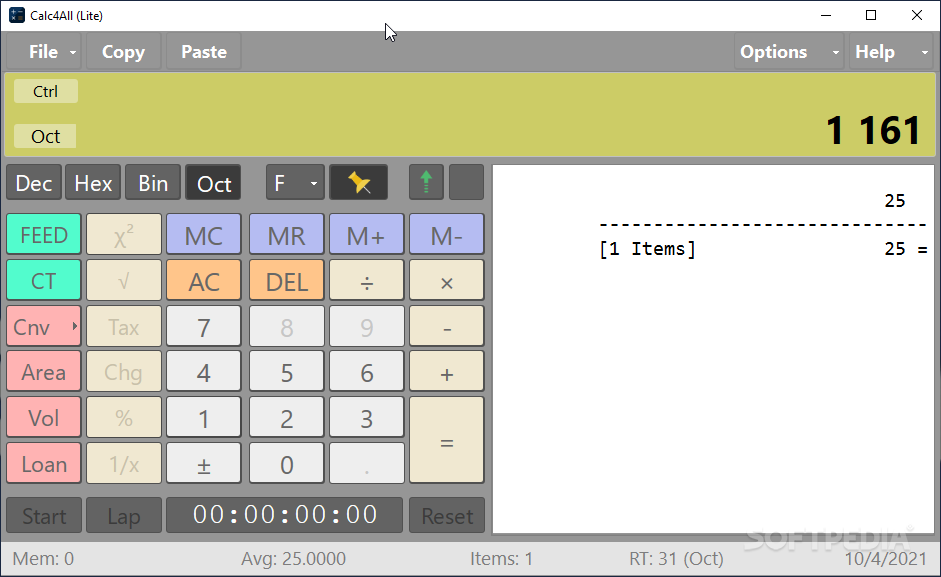941x577 pixels.
Task: Click the blank gray button beside the arrow
Action: coord(466,183)
